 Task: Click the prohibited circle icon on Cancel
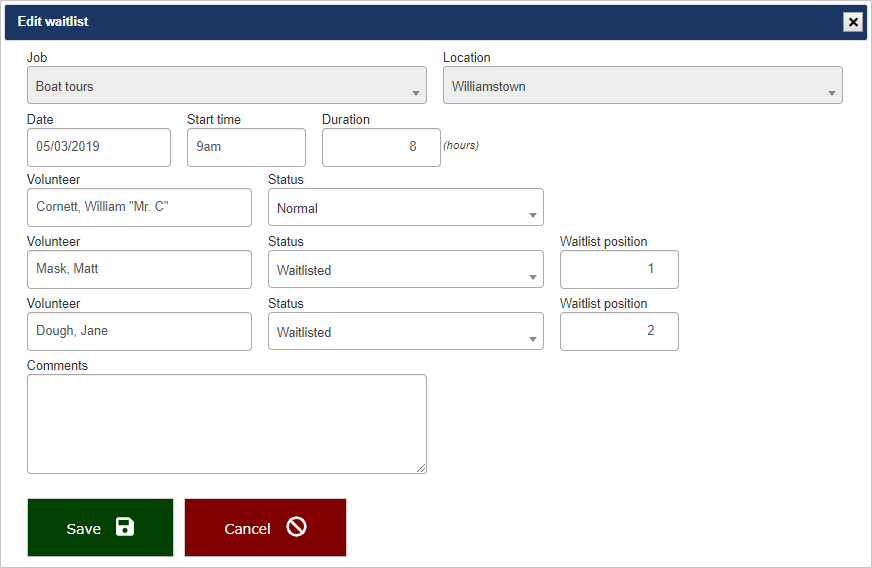click(x=296, y=527)
